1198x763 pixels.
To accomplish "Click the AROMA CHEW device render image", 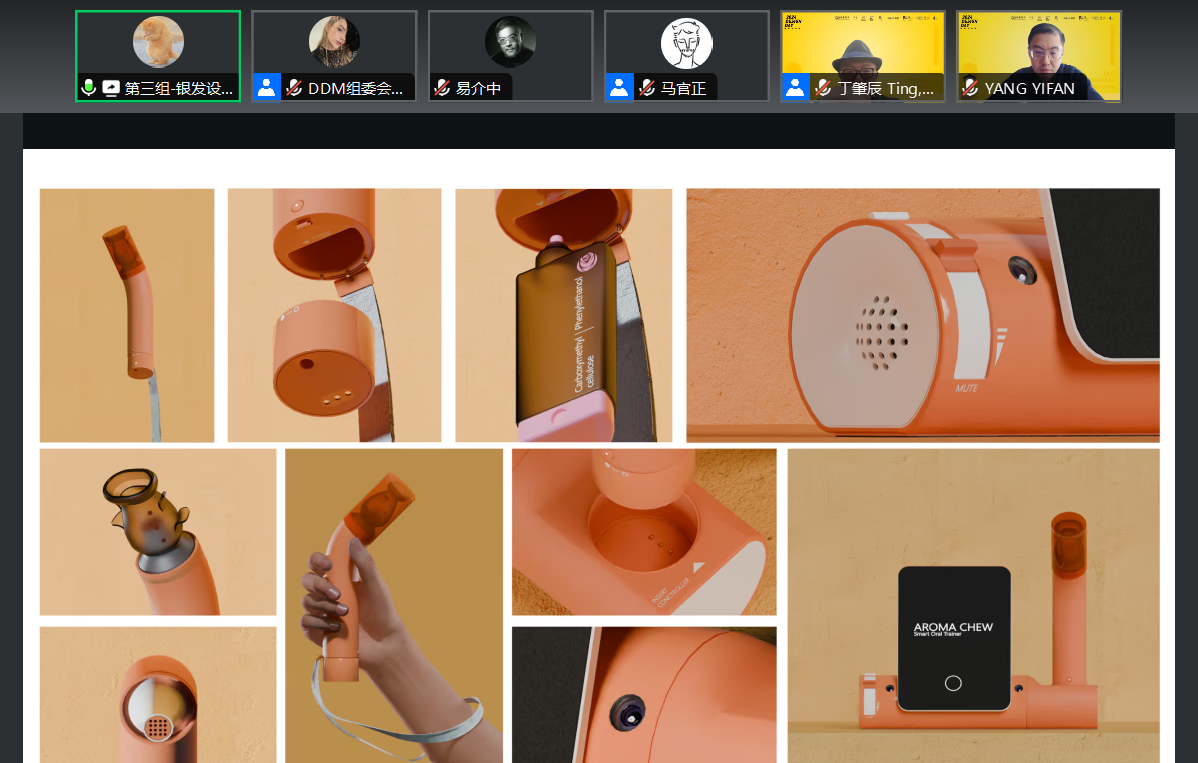I will [x=973, y=605].
